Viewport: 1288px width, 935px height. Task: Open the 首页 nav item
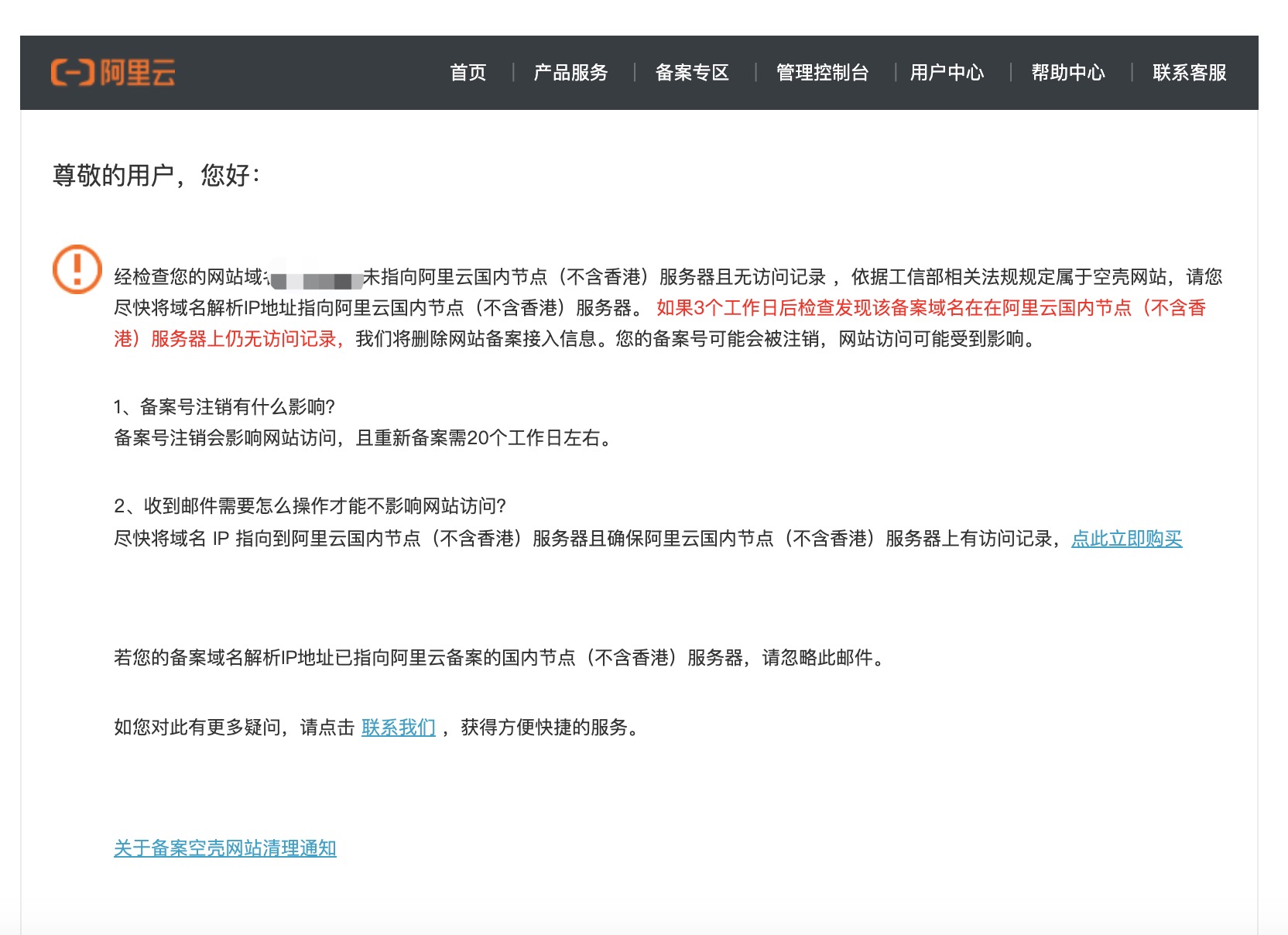pyautogui.click(x=468, y=73)
